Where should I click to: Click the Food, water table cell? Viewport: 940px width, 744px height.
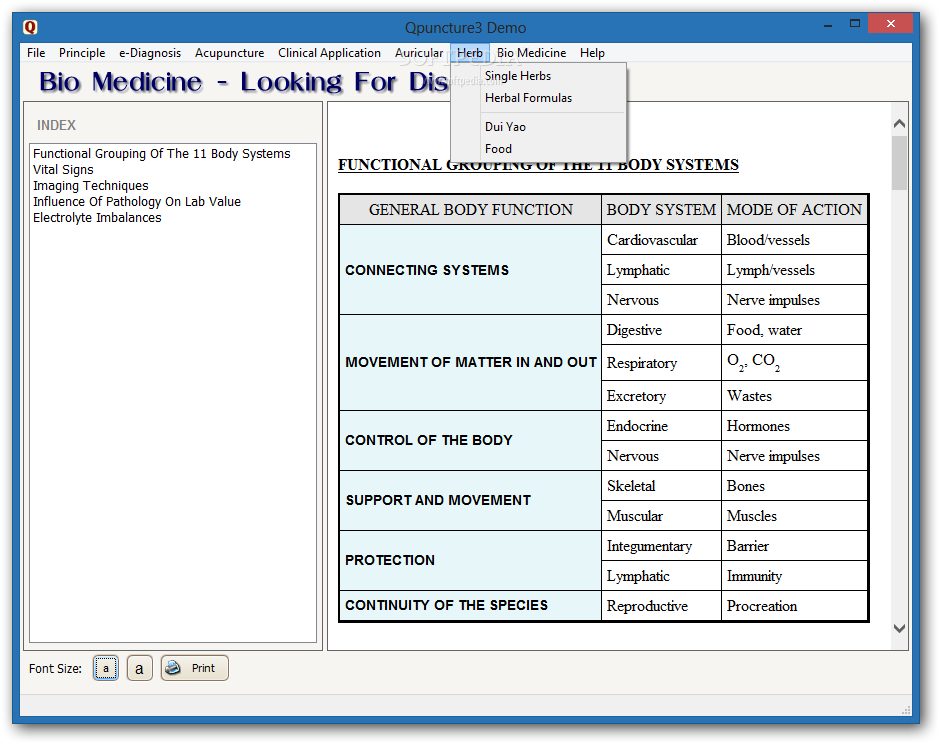(794, 330)
